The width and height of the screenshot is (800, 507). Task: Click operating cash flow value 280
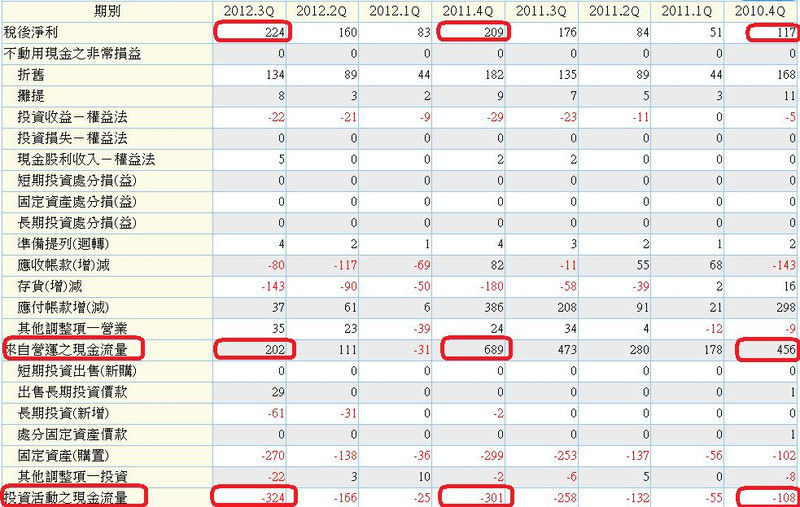(640, 350)
